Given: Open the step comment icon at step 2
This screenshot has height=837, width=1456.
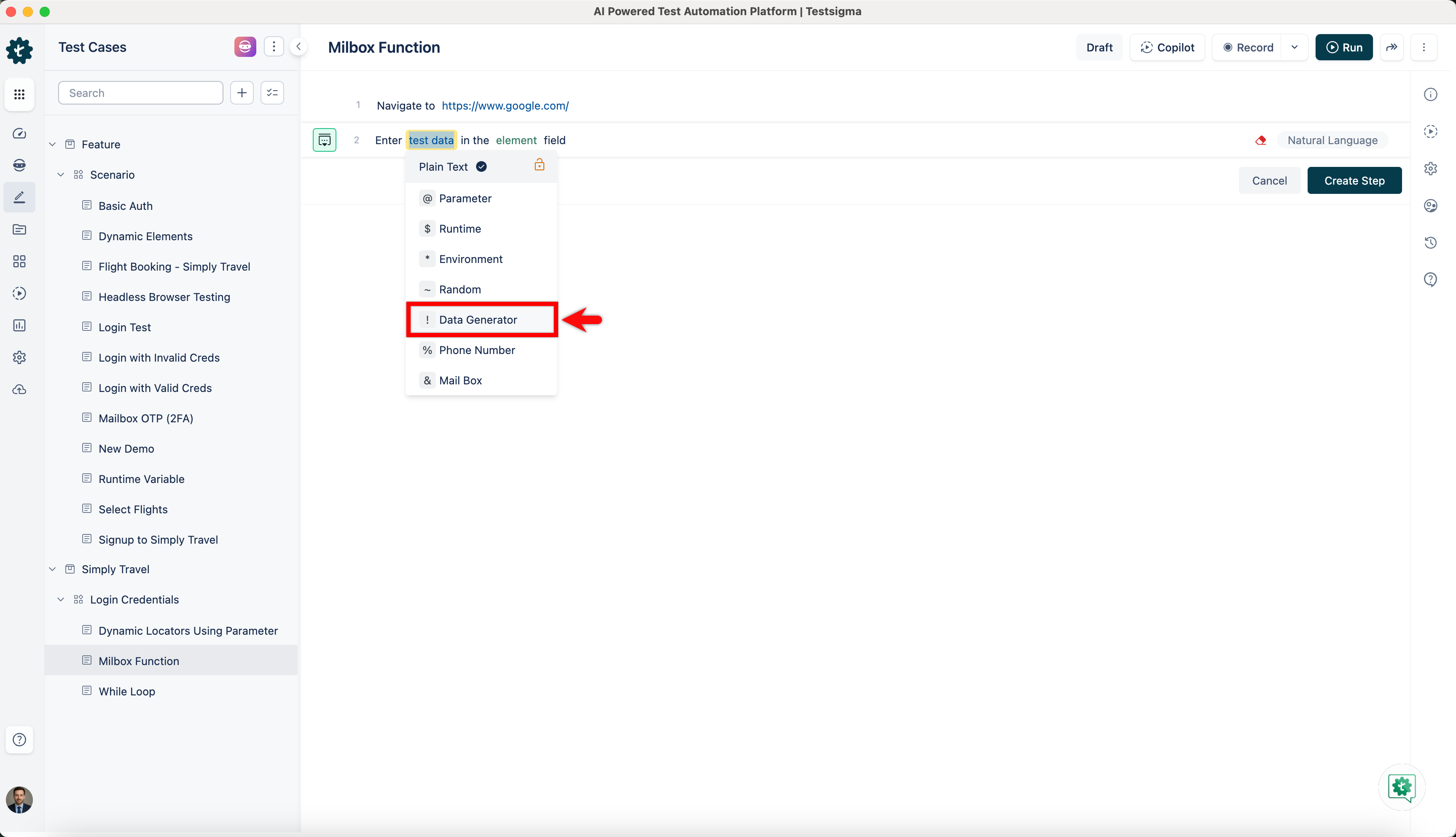Looking at the screenshot, I should pyautogui.click(x=324, y=140).
